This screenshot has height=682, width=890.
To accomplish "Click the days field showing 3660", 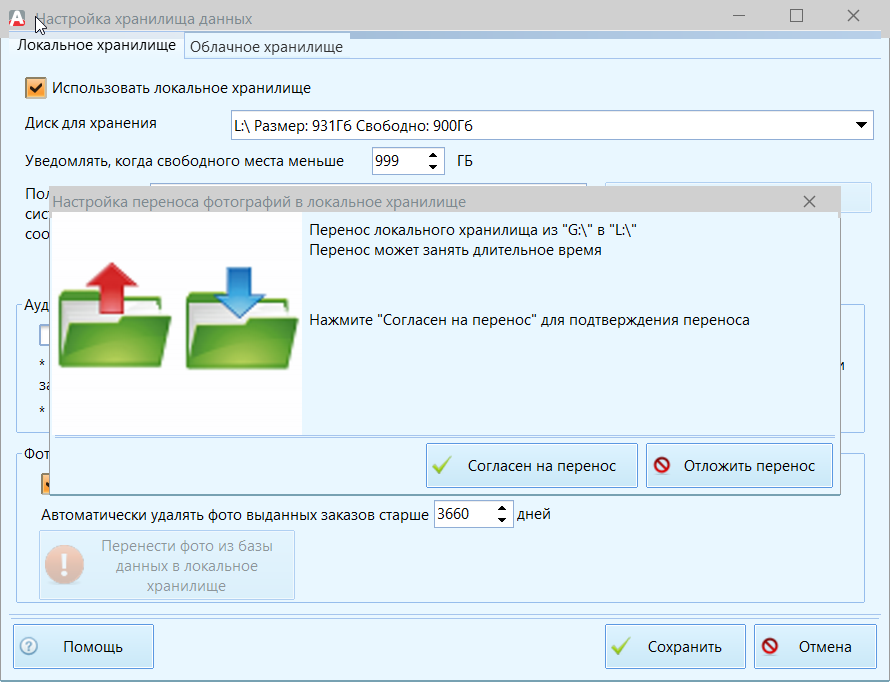I will [x=464, y=514].
